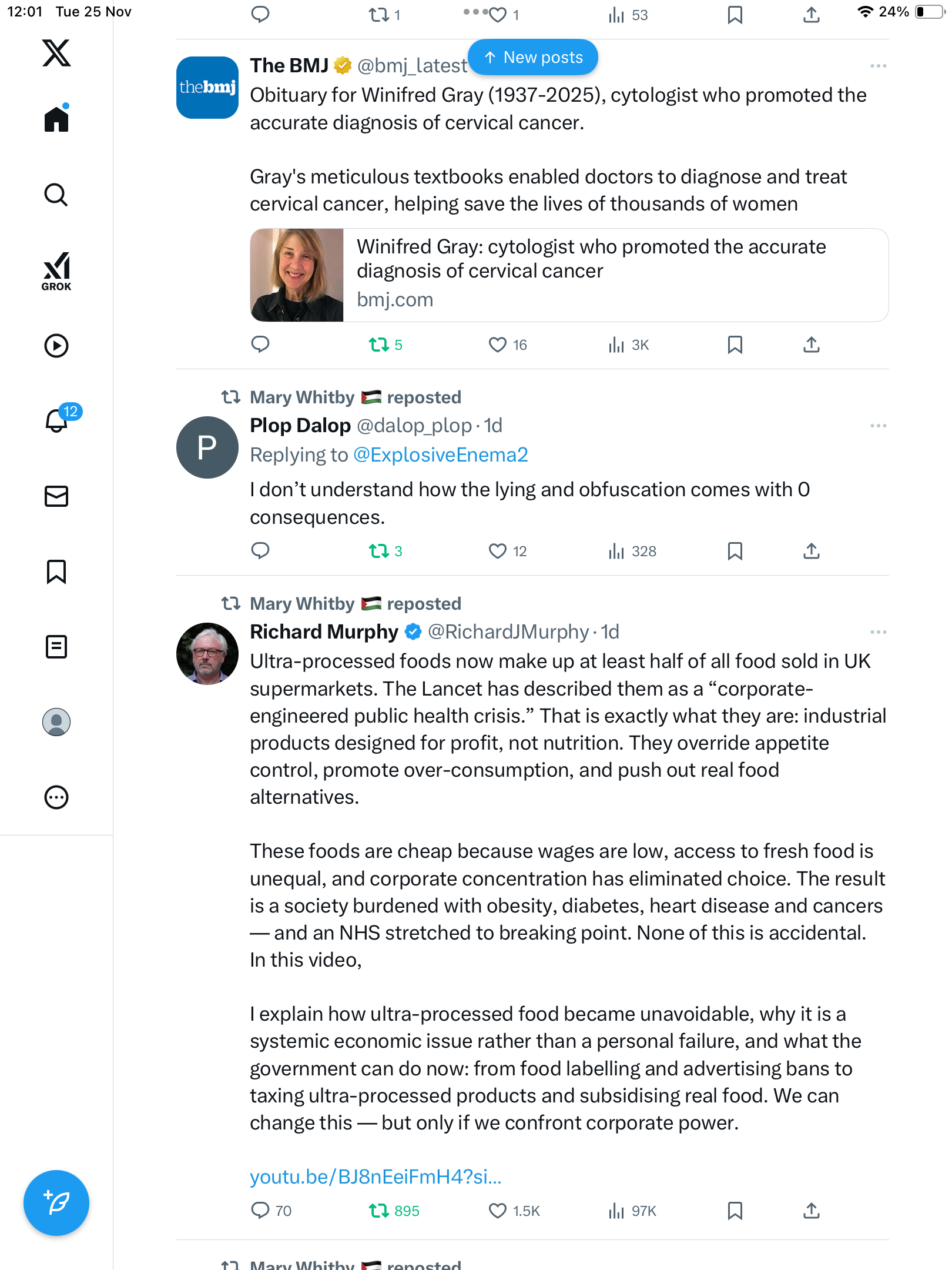Like the BMJ obituary post
This screenshot has height=1270, width=952.
pyautogui.click(x=498, y=345)
